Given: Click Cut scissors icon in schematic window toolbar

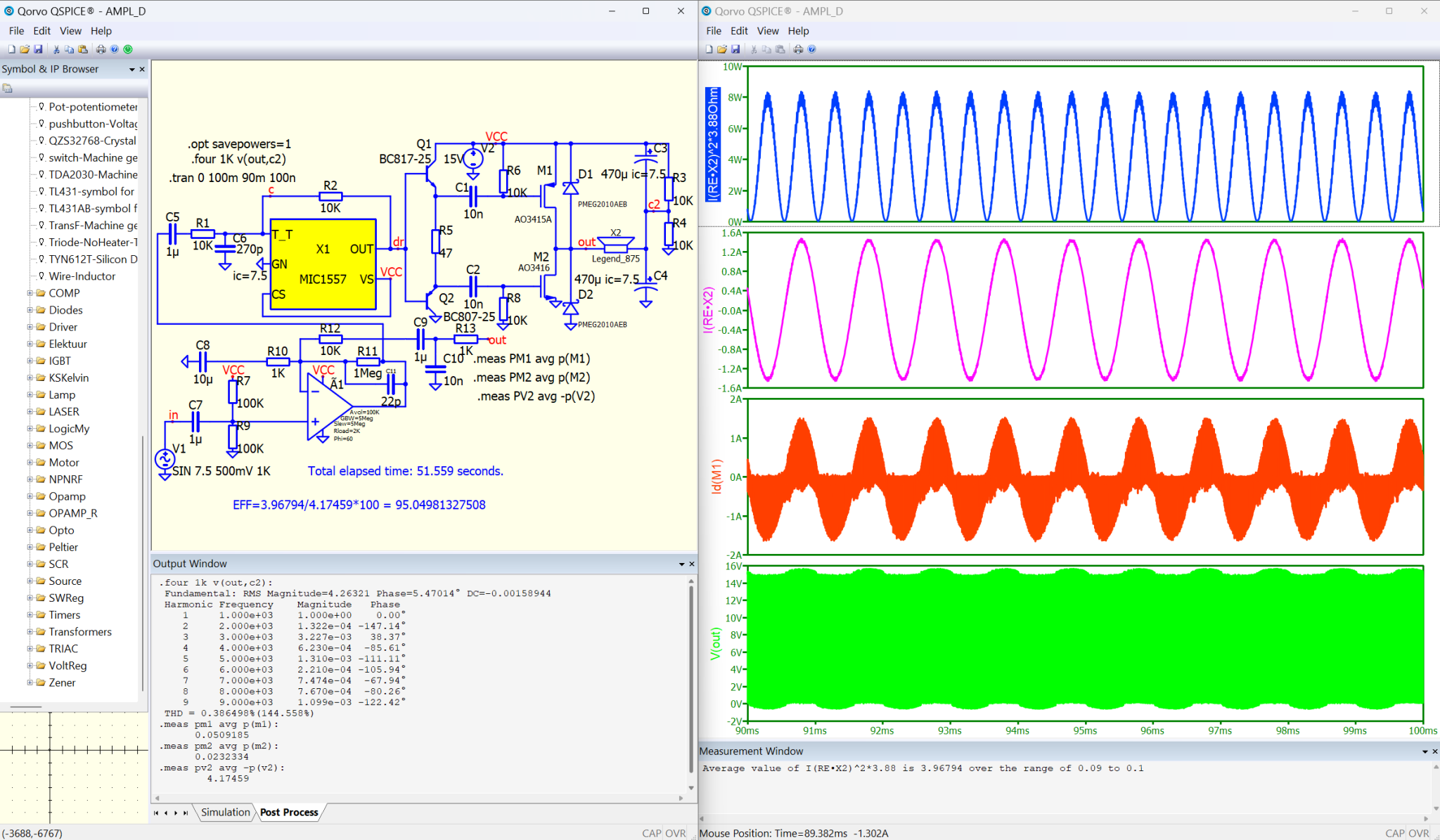Looking at the screenshot, I should (x=56, y=49).
